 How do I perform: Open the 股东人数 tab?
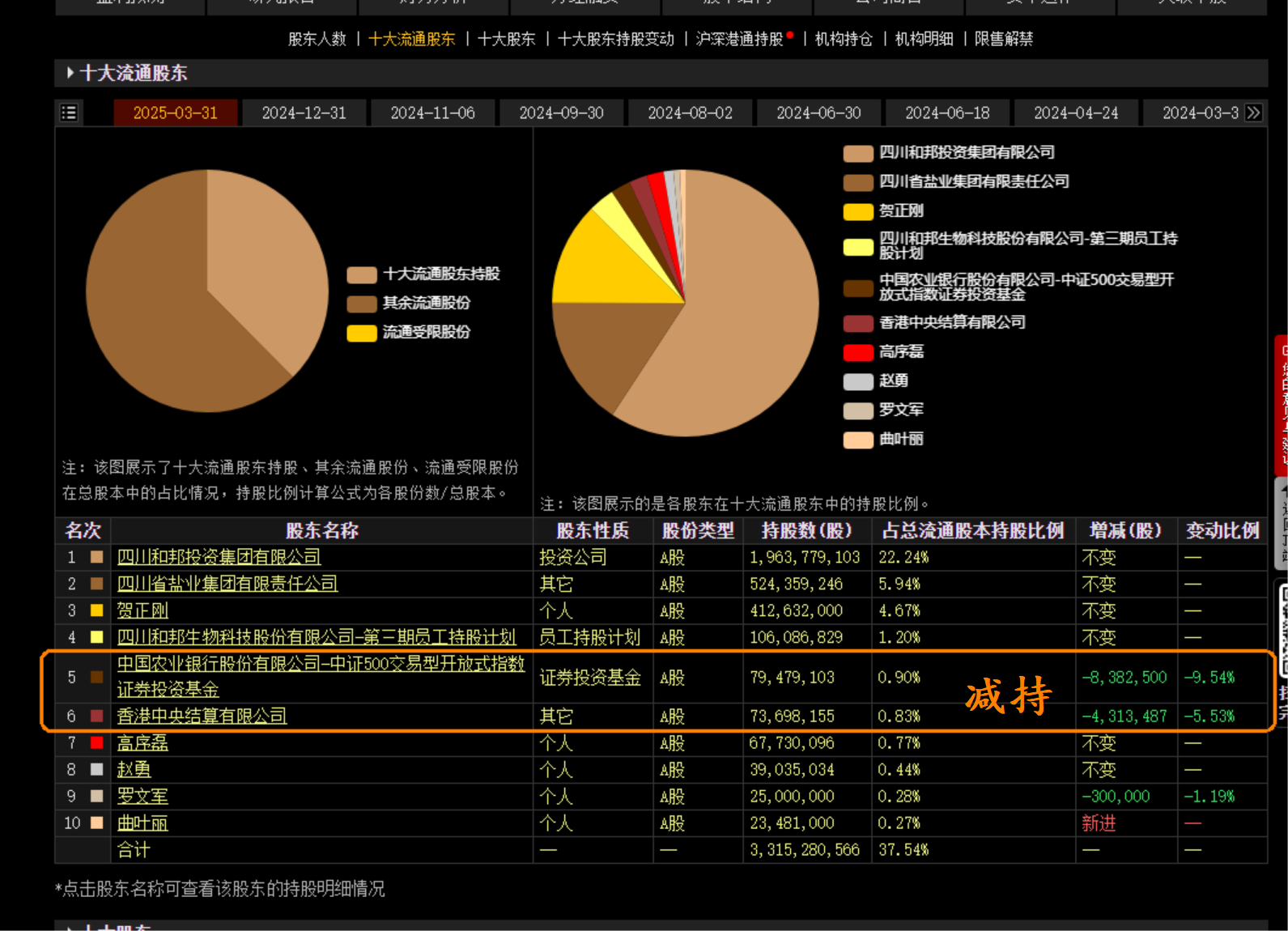(x=317, y=39)
